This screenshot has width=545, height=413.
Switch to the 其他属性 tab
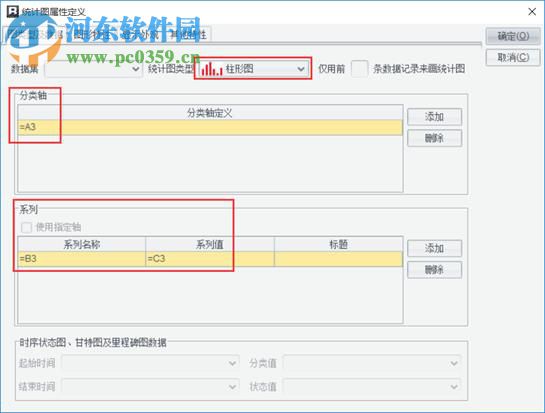click(x=188, y=34)
